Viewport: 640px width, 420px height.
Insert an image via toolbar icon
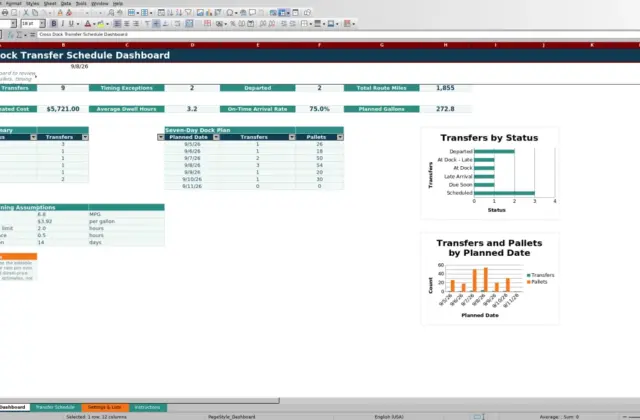pos(200,13)
